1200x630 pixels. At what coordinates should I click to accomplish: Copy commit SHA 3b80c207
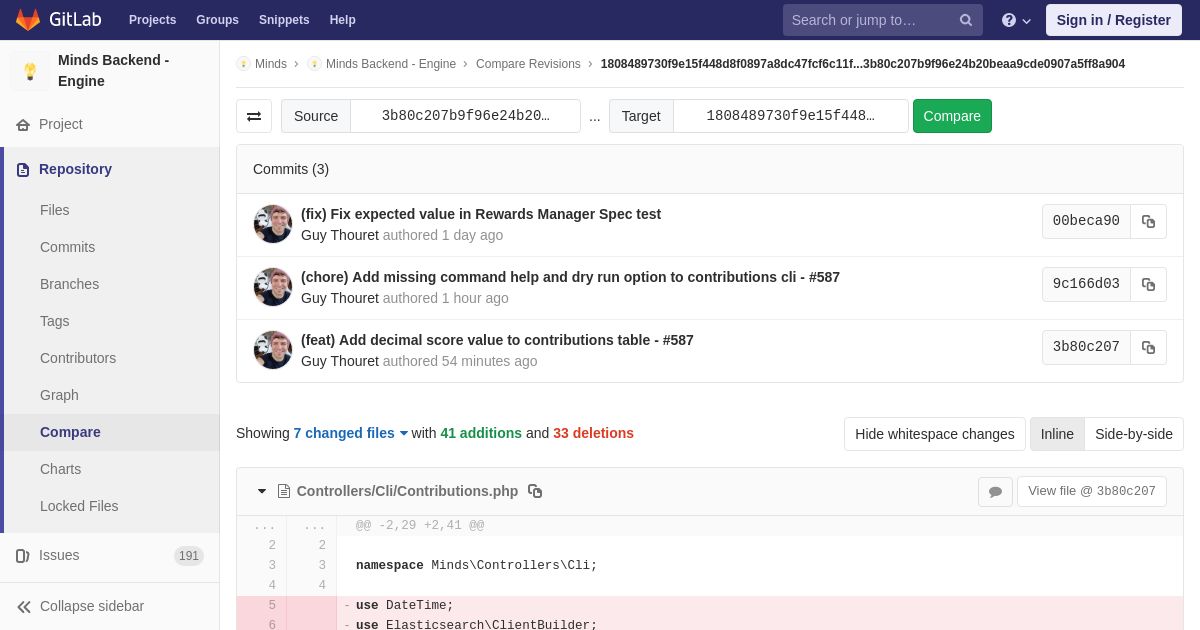(1148, 347)
